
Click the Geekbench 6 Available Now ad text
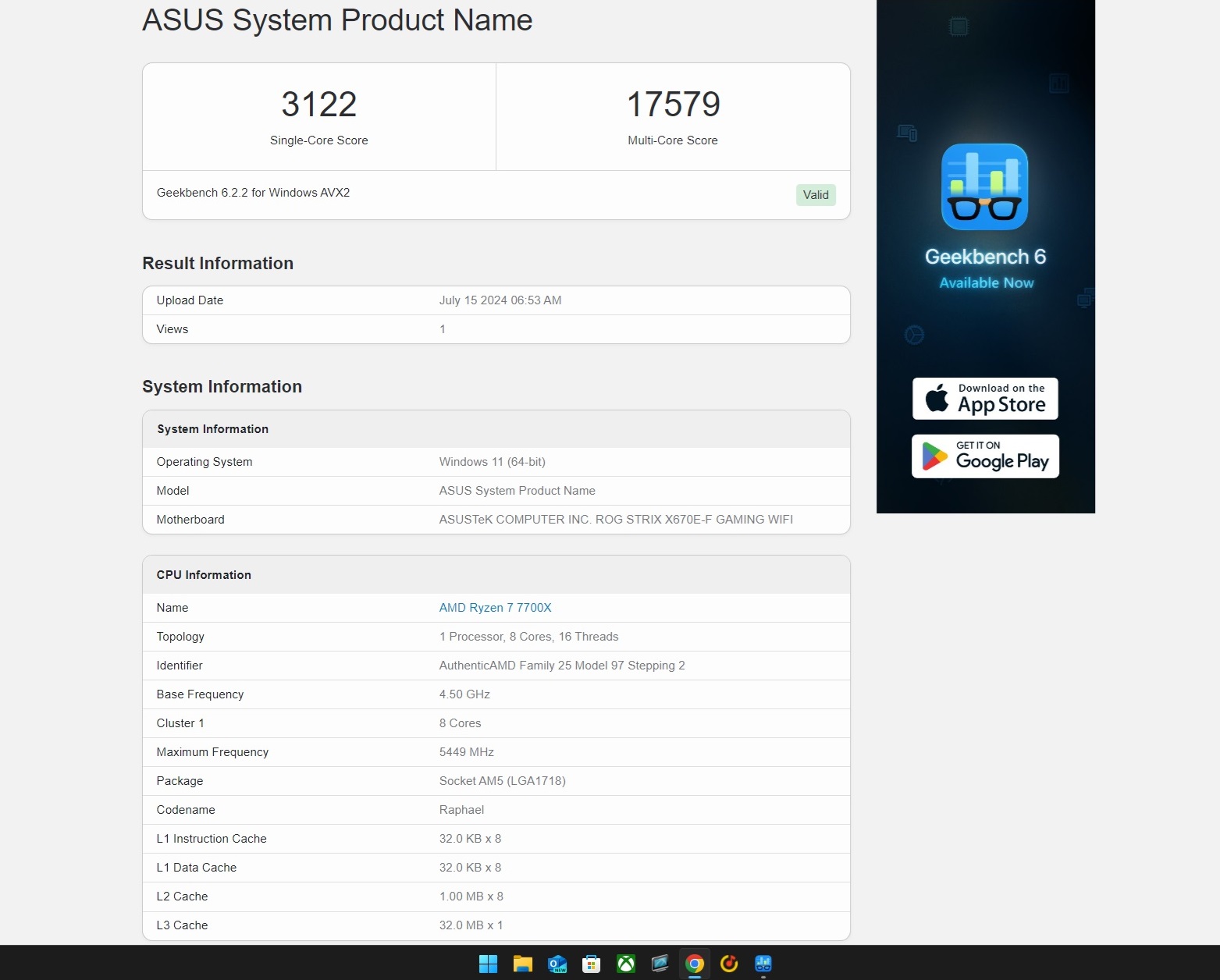(x=985, y=268)
